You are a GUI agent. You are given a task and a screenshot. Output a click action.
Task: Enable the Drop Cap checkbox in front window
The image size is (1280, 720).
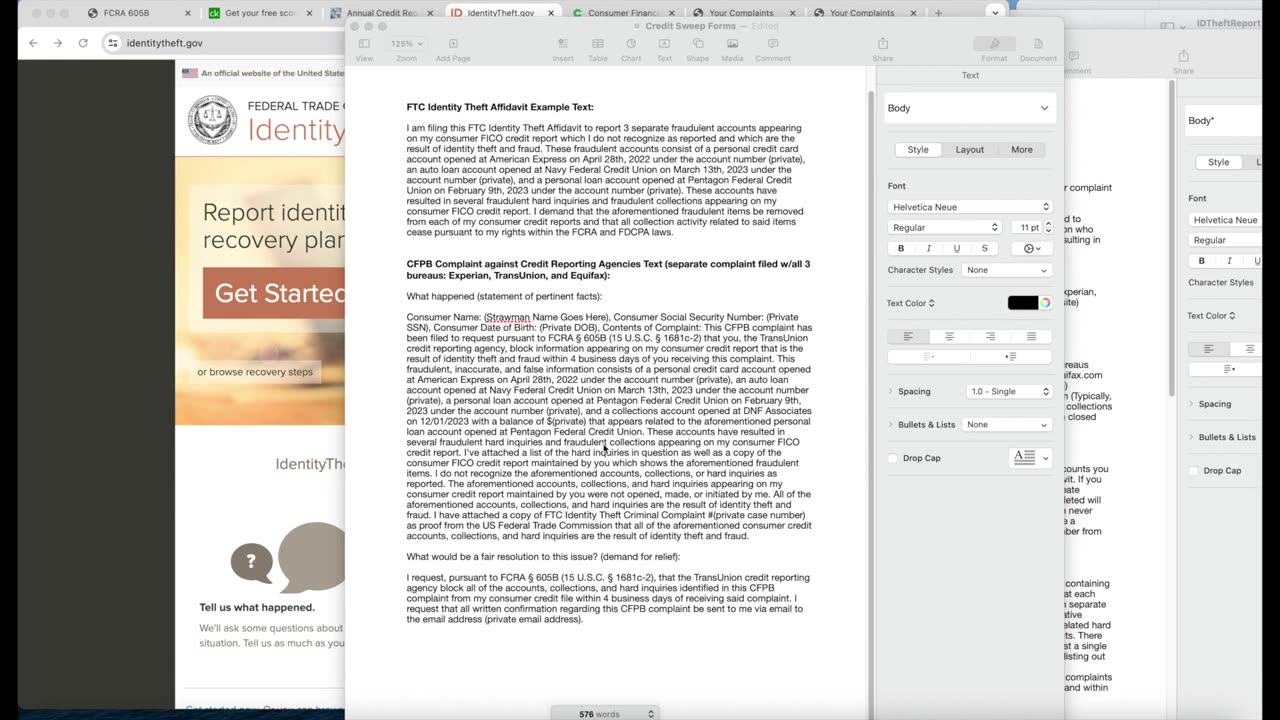893,458
